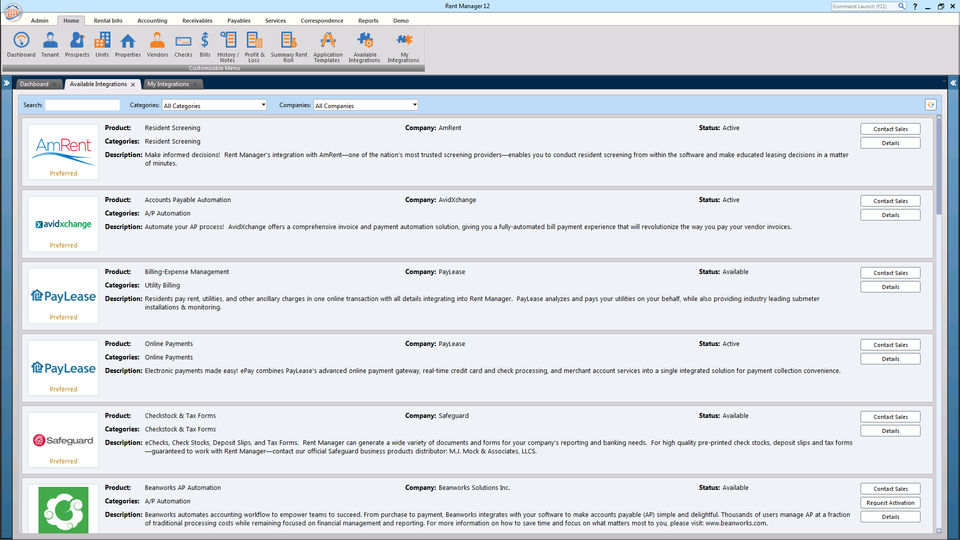This screenshot has height=540, width=960.
Task: Click Contact Sales for Beanworks
Action: click(890, 489)
